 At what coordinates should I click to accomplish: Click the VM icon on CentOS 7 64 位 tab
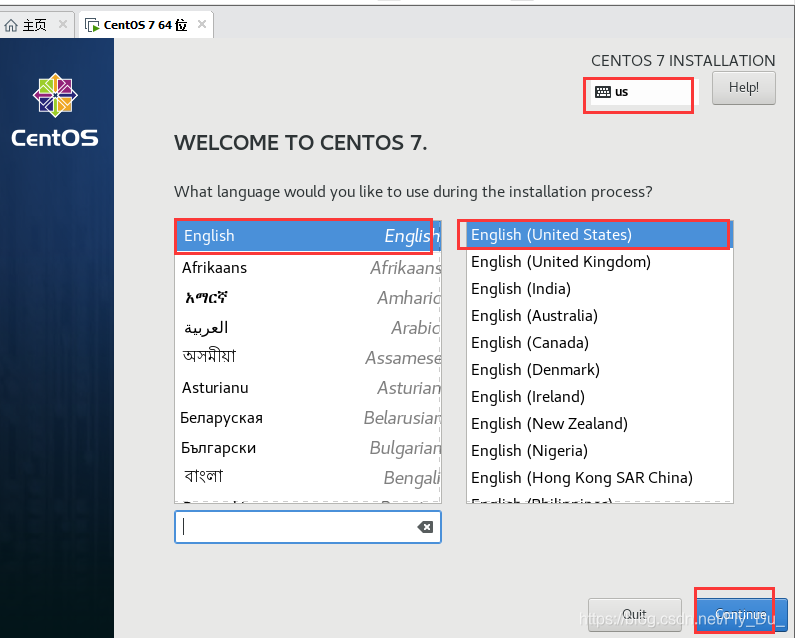pos(92,25)
